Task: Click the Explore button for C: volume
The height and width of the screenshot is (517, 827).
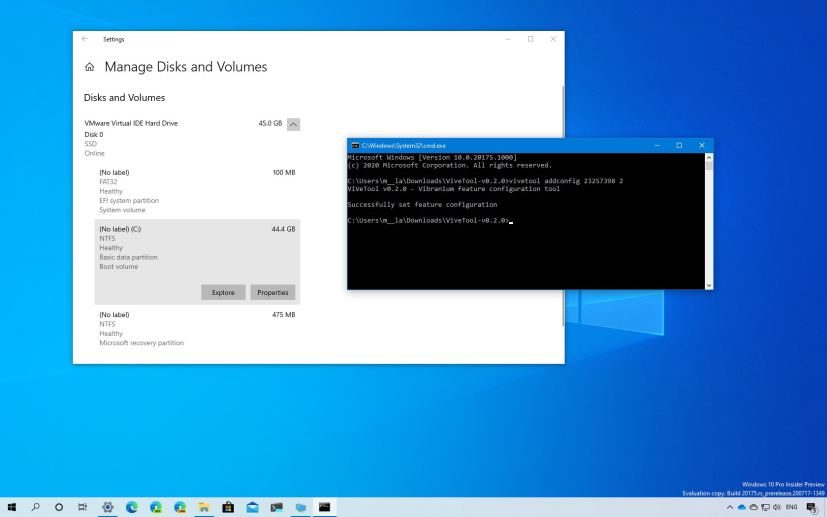Action: pyautogui.click(x=223, y=292)
